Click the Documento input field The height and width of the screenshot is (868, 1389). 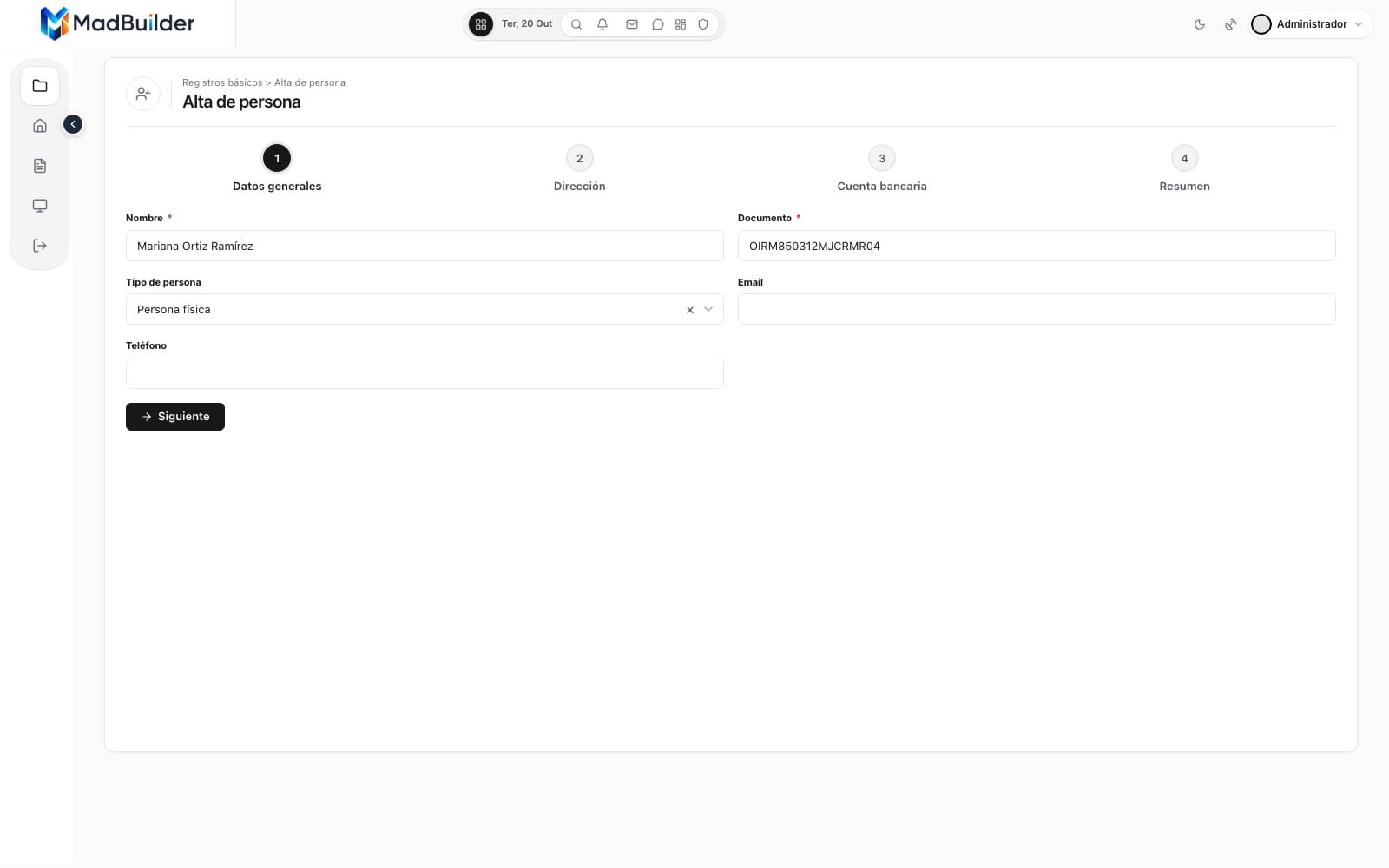(x=1037, y=246)
